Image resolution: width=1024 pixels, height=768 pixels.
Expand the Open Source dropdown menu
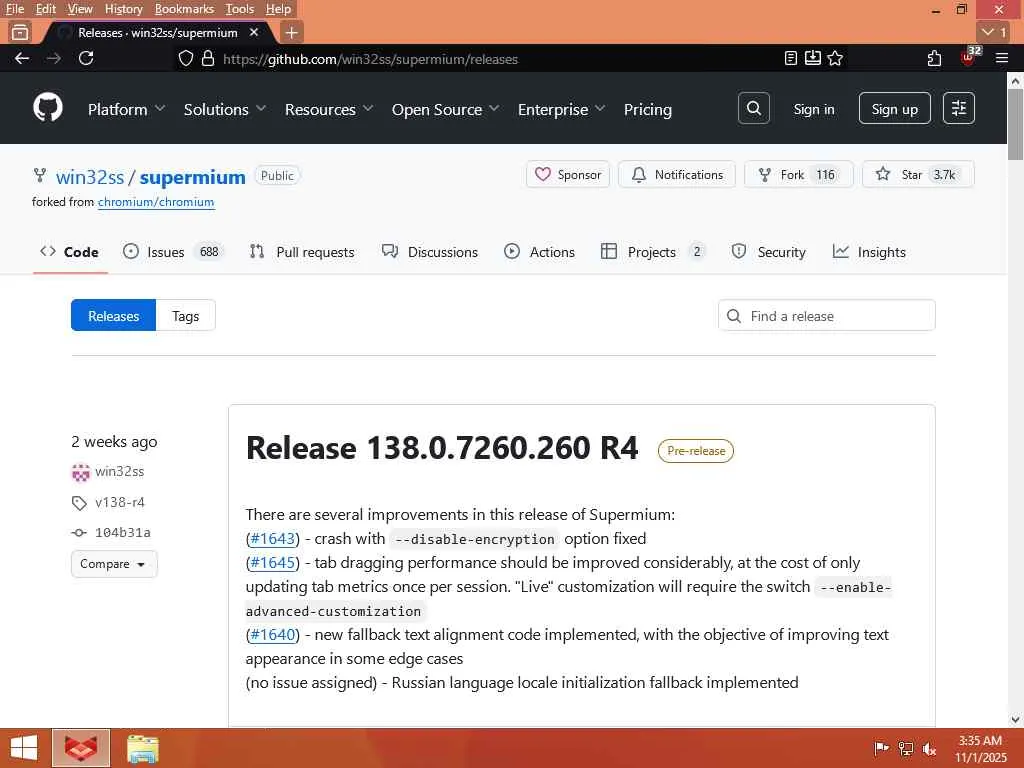445,110
